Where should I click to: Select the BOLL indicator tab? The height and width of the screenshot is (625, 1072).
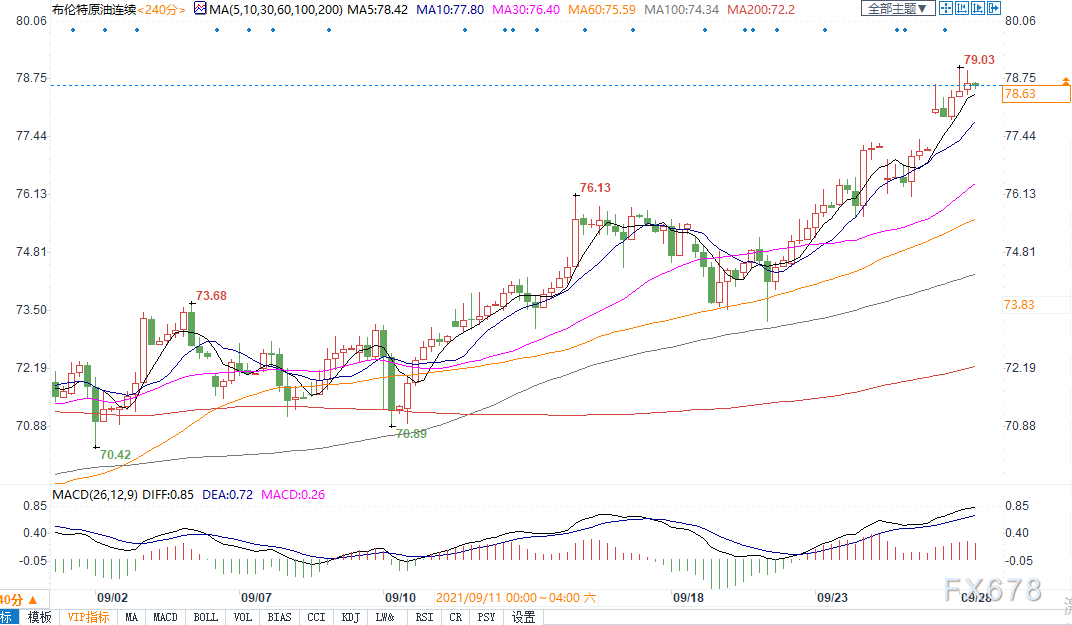tap(205, 617)
